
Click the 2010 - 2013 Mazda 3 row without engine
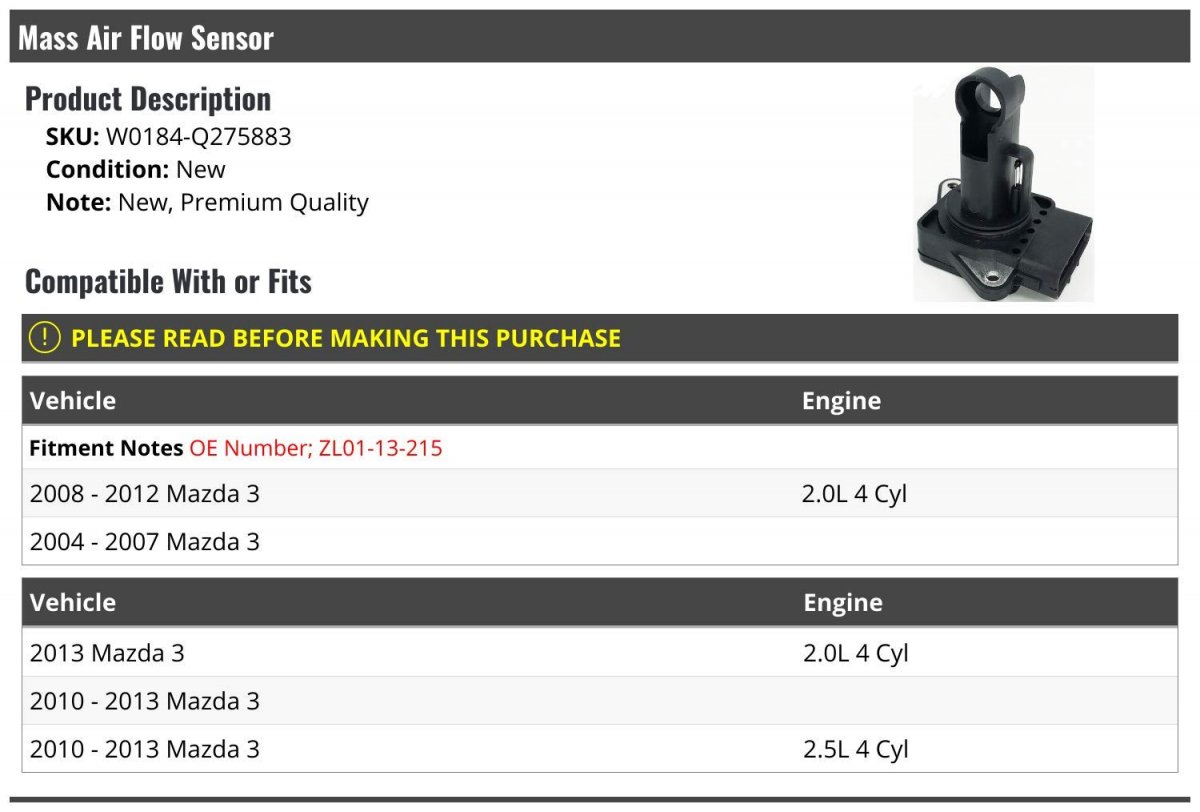600,701
